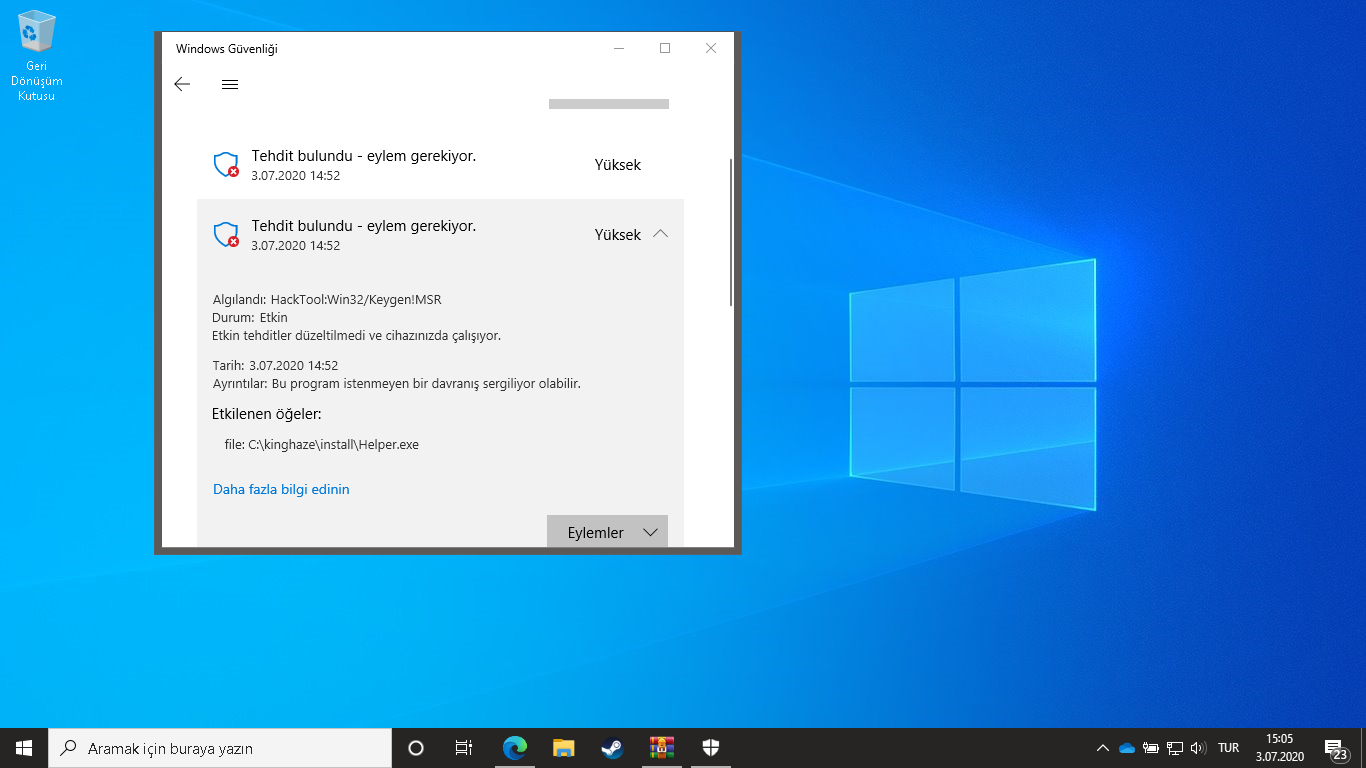The width and height of the screenshot is (1366, 768).
Task: Open File Explorer from the taskbar
Action: coord(564,747)
